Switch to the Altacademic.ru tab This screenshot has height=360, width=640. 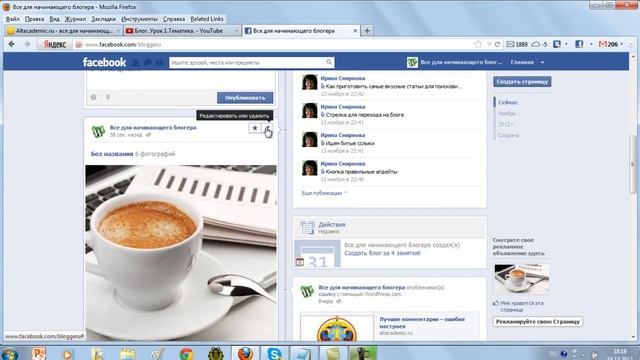coord(64,31)
